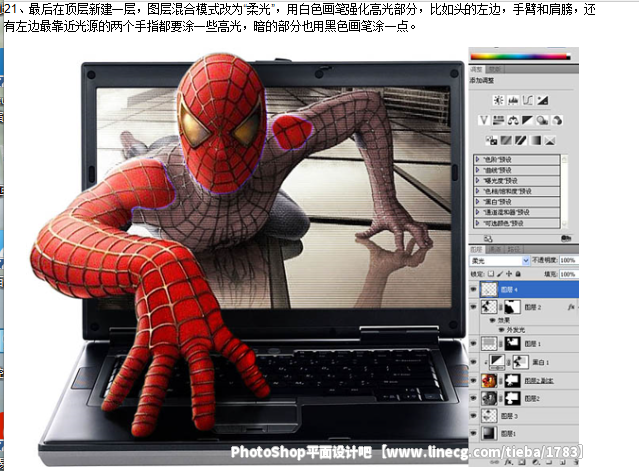Screen dimensions: 639x471
Task: Add a Vibrance adjustment
Action: coord(484,120)
